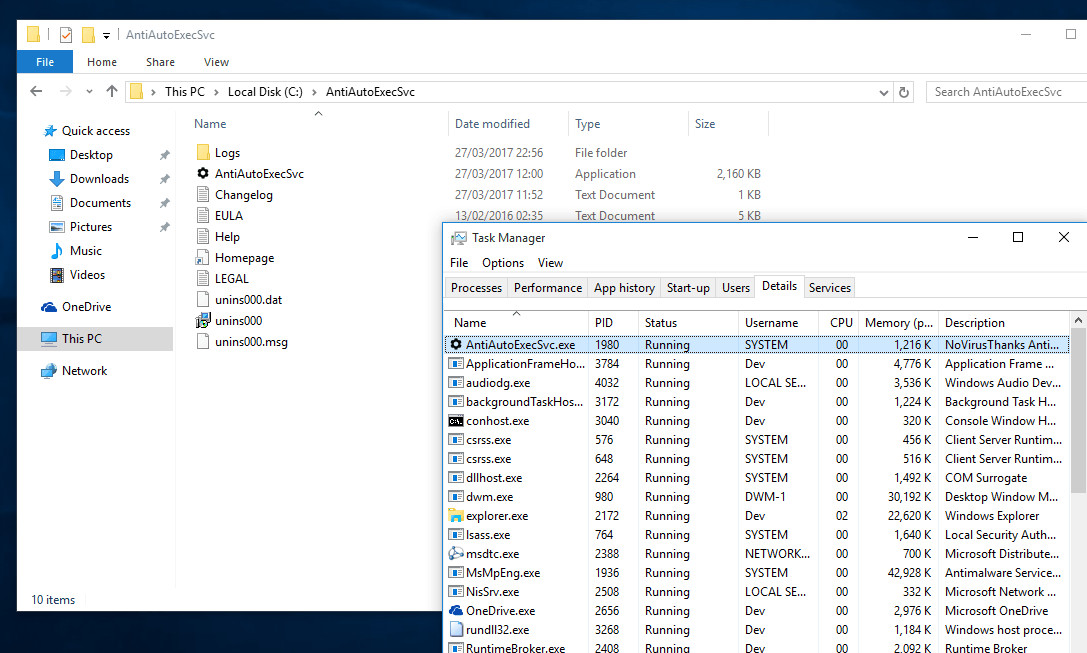The width and height of the screenshot is (1087, 653).
Task: Open the Options menu in Task Manager
Action: pos(503,263)
